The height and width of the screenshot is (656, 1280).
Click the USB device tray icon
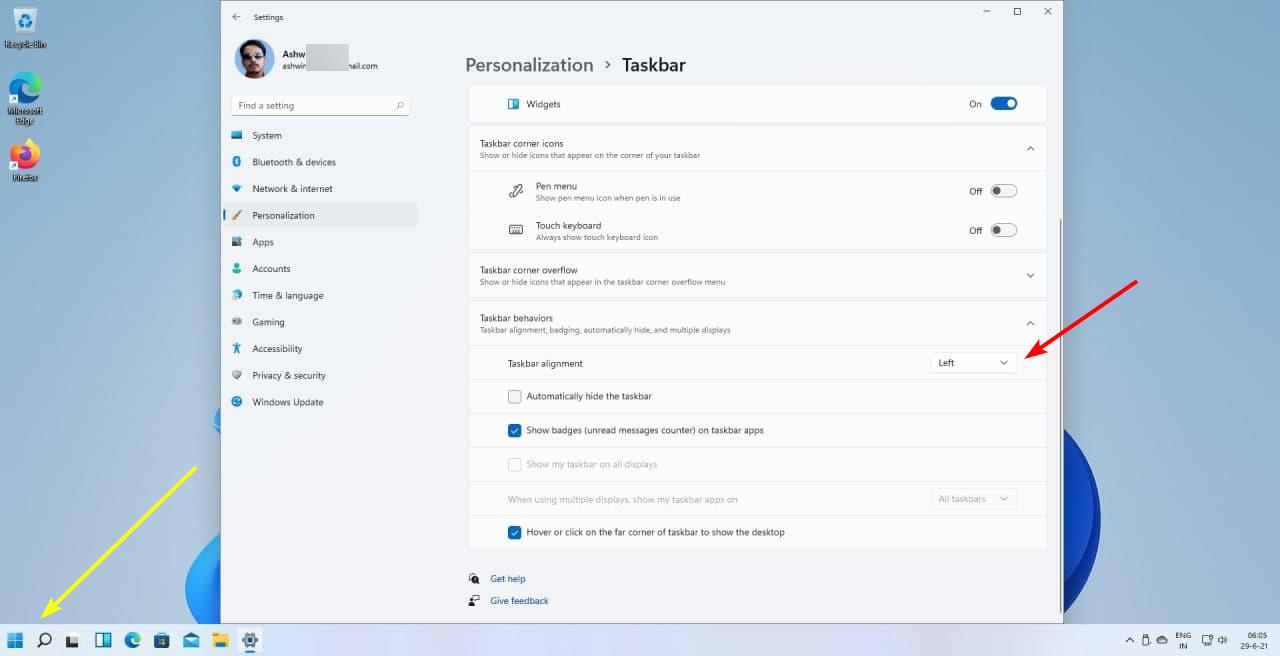[x=1146, y=640]
